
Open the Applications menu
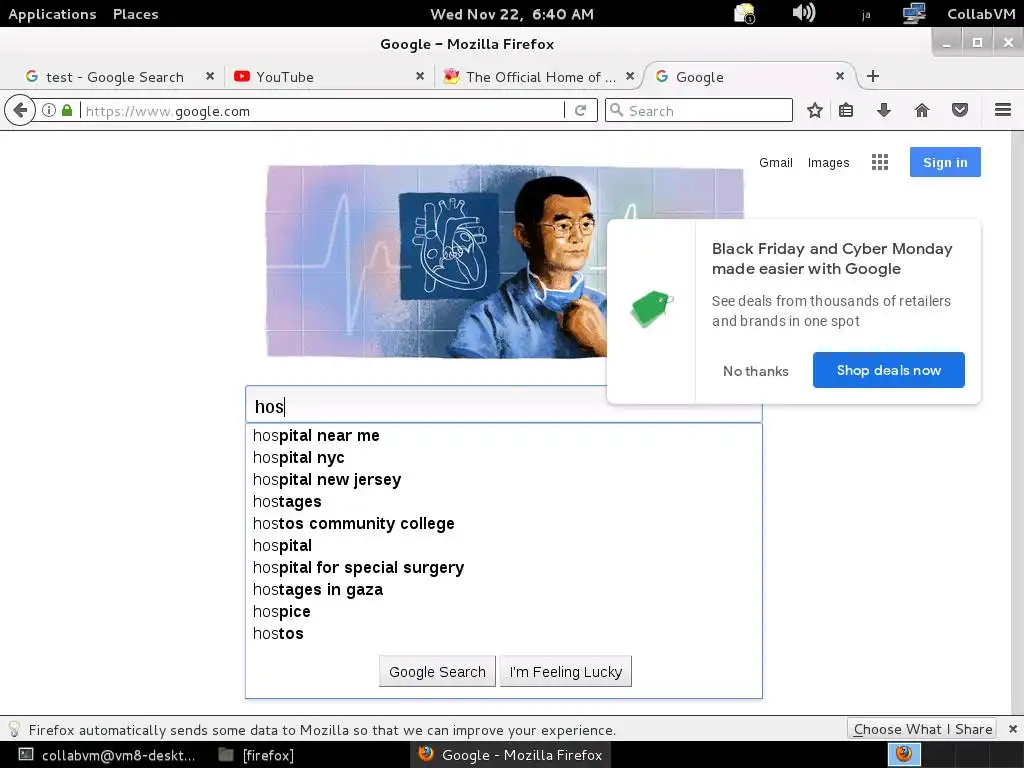[x=52, y=14]
